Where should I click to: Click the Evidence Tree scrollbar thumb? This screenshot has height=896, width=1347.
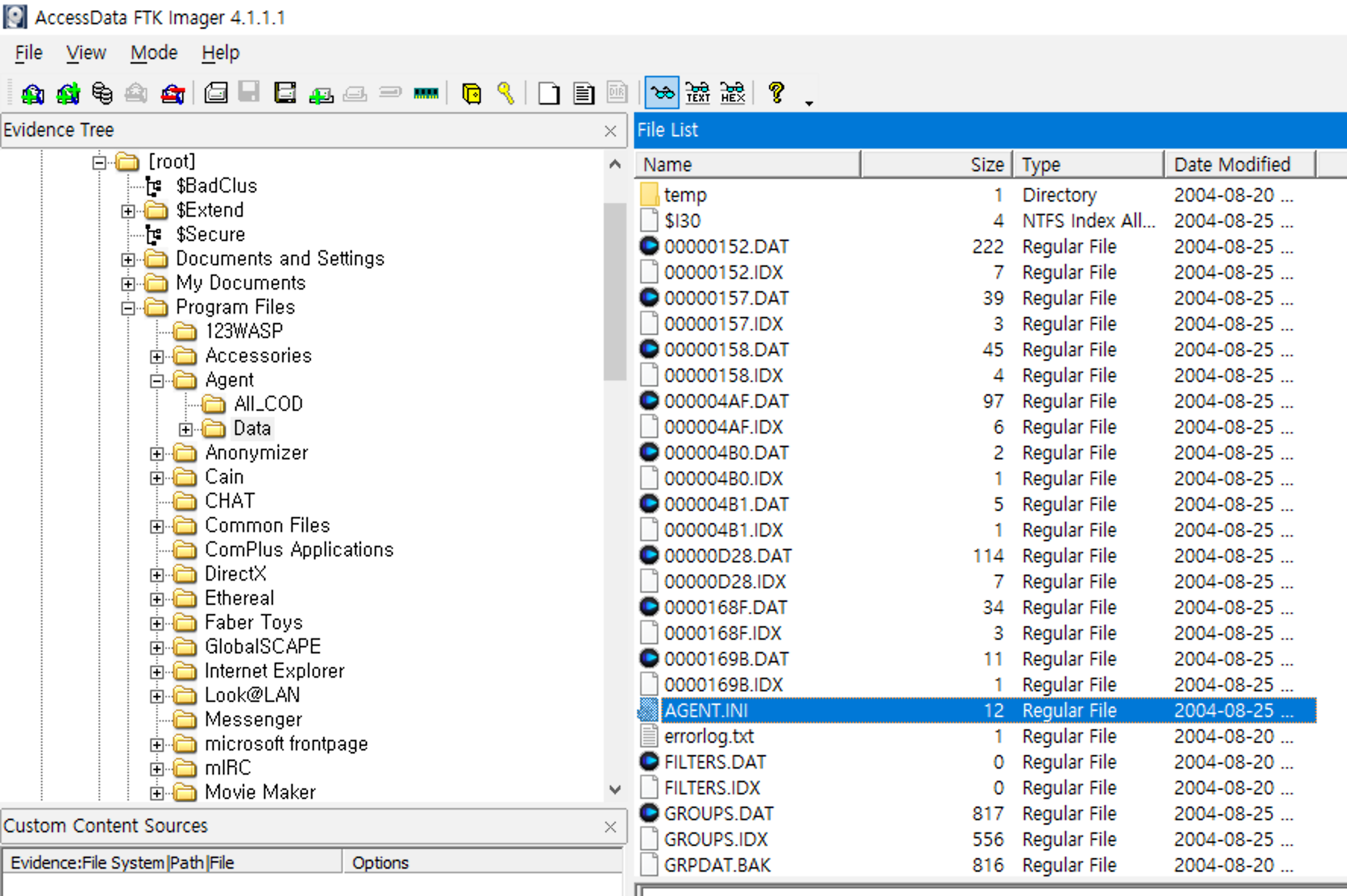(x=615, y=291)
